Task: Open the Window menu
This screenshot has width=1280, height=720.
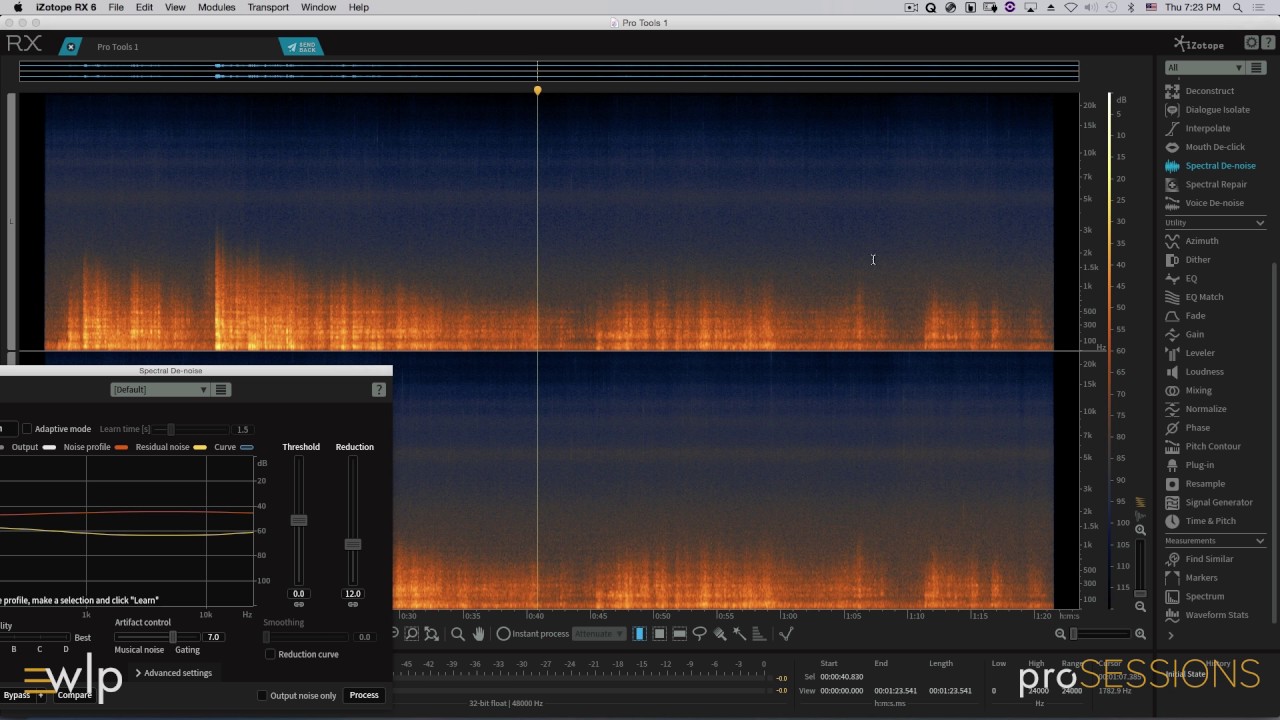Action: 319,7
